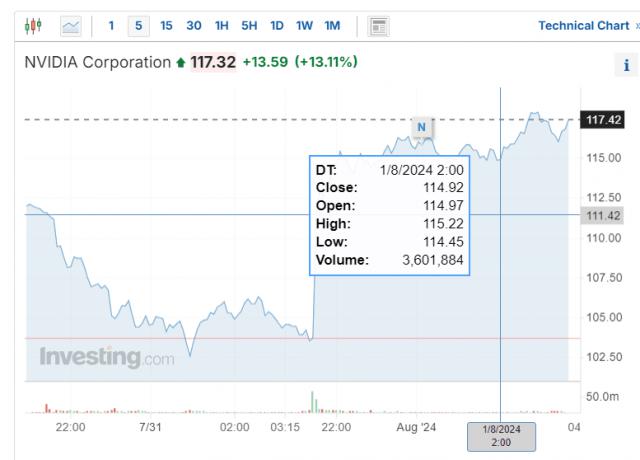Select the 5-minute interval
This screenshot has height=460, width=640.
coord(138,25)
